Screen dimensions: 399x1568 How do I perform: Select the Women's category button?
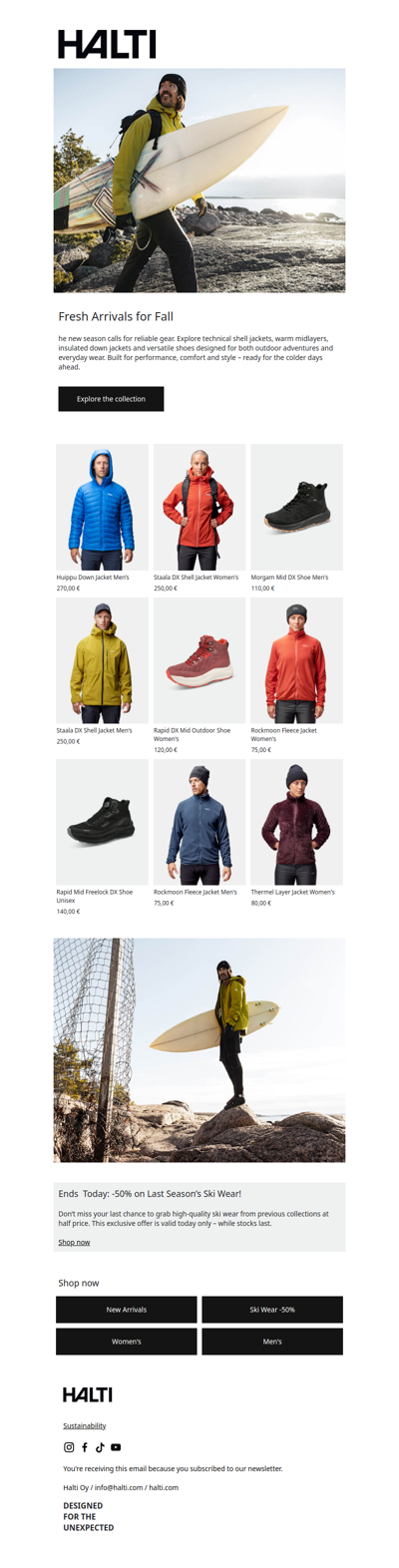pos(127,1341)
